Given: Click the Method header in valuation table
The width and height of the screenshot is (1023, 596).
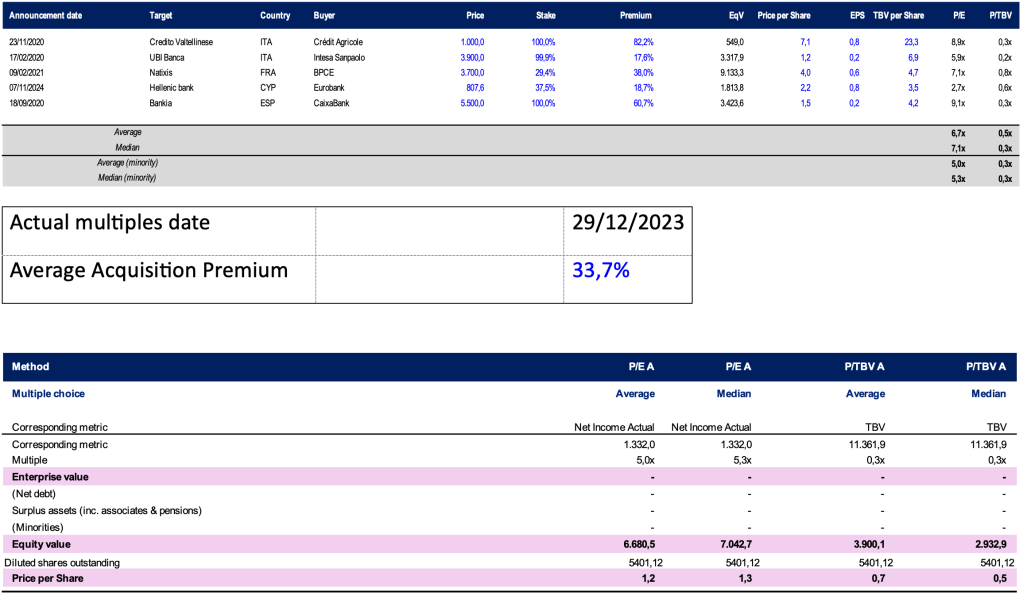Looking at the screenshot, I should (x=30, y=367).
